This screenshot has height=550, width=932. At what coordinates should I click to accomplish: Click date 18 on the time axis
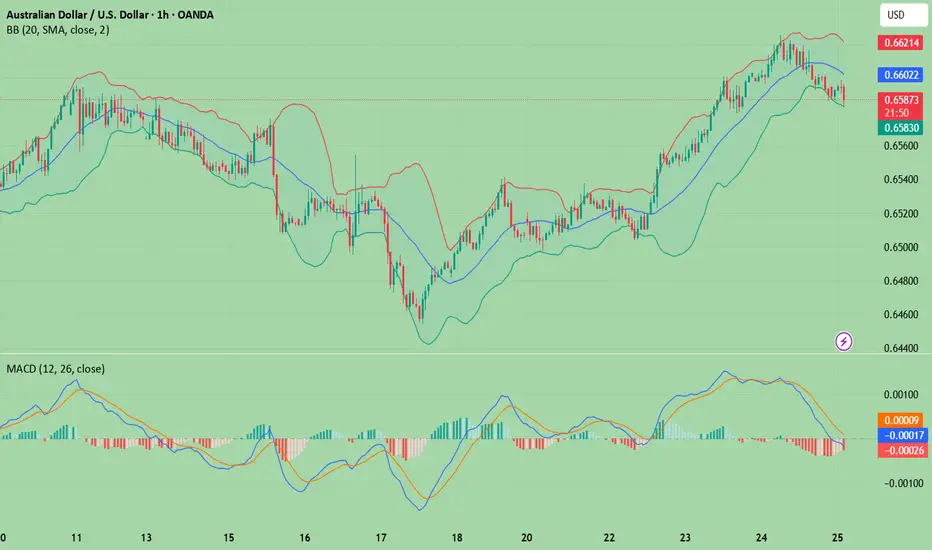(x=456, y=538)
